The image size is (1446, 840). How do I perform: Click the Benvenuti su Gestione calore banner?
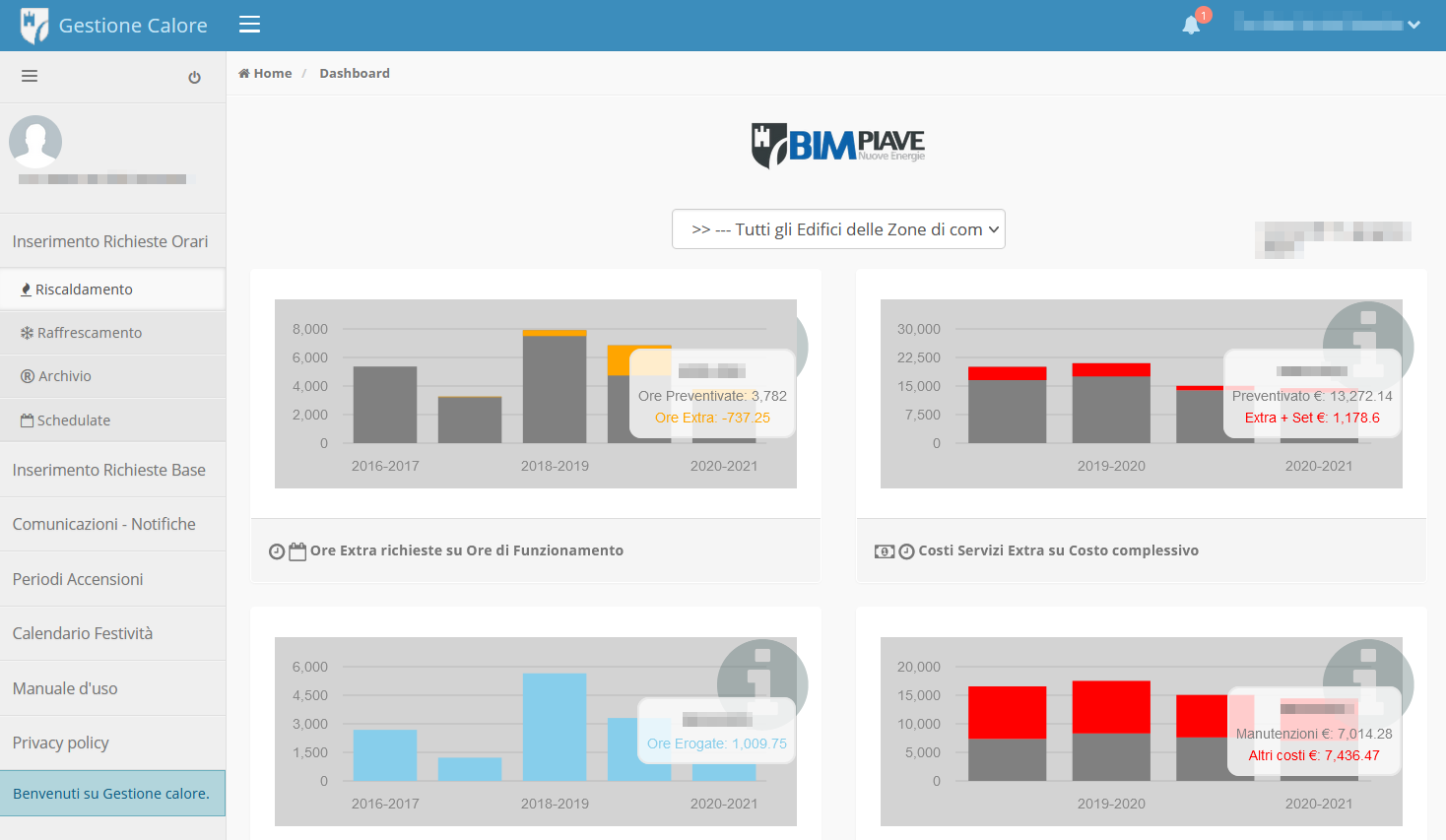[x=112, y=793]
